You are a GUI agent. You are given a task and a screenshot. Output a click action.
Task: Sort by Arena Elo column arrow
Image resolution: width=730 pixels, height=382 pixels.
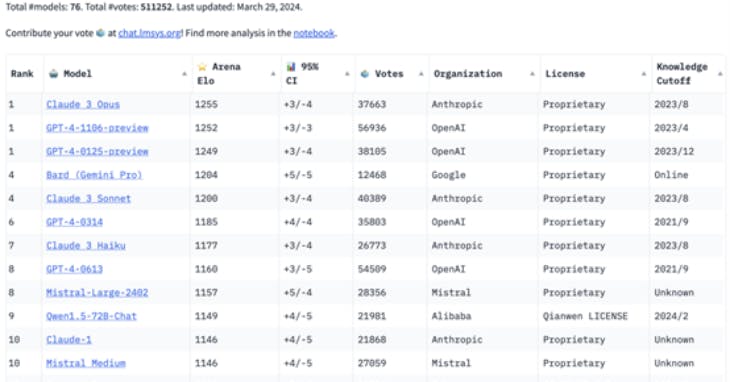[x=273, y=74]
